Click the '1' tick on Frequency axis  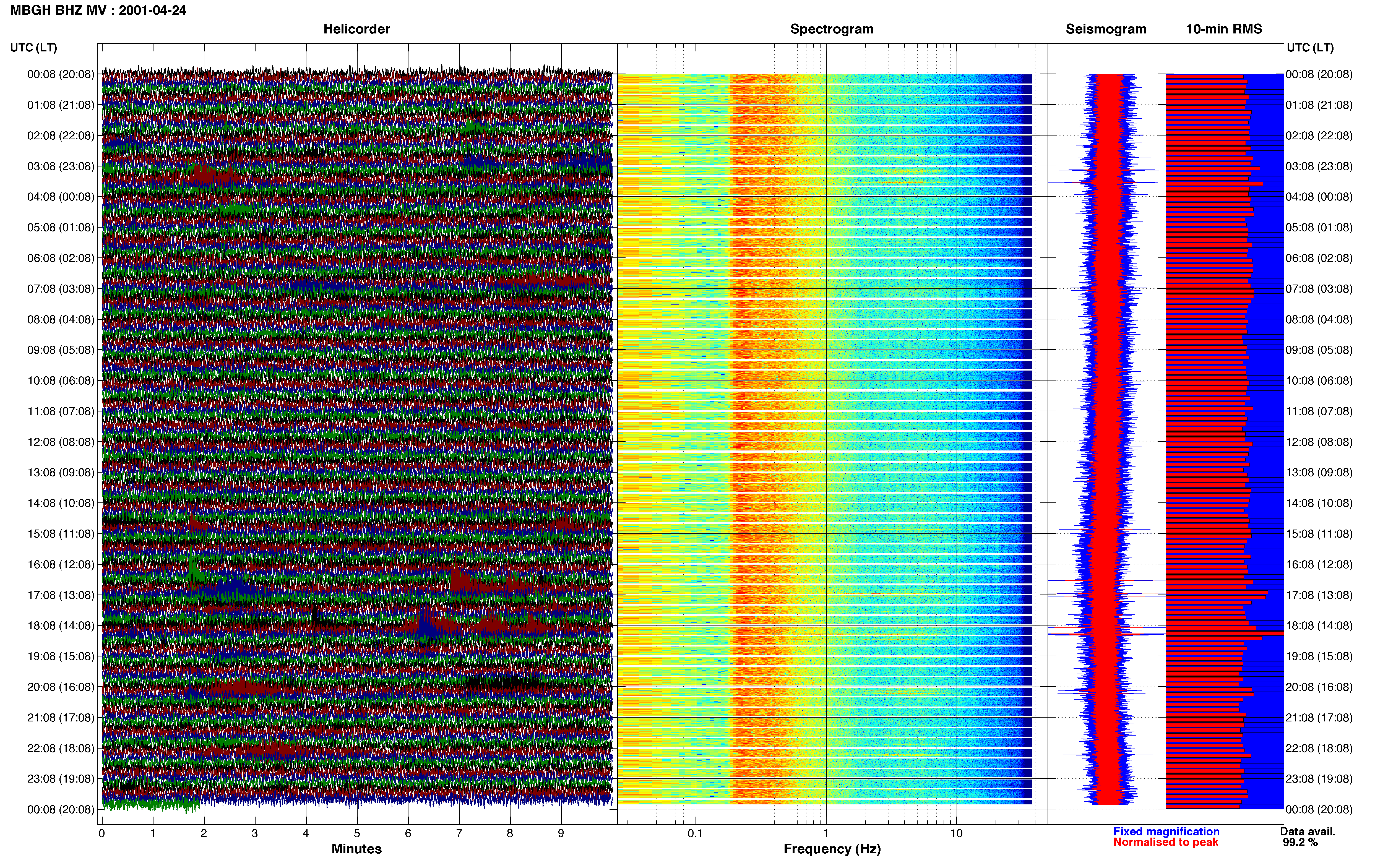click(826, 833)
